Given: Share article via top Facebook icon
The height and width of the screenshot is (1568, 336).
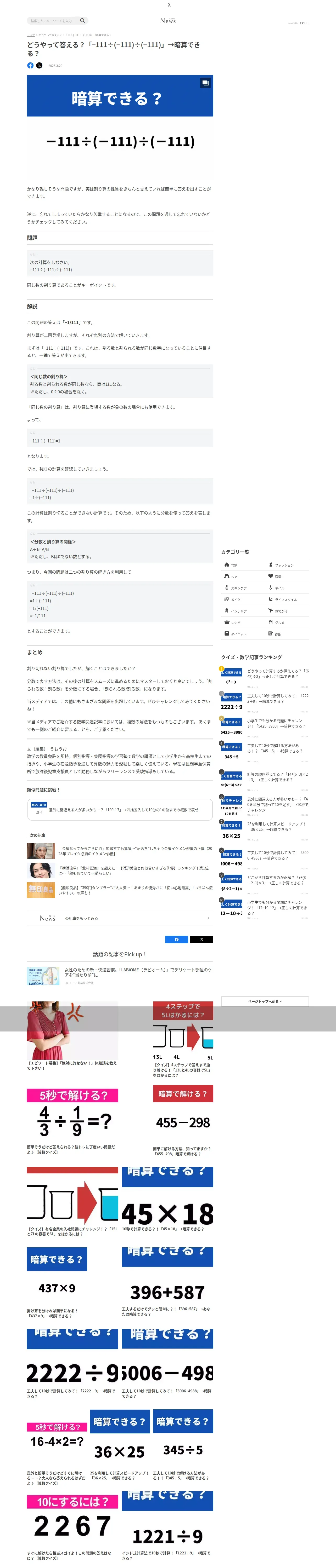Looking at the screenshot, I should point(31,65).
